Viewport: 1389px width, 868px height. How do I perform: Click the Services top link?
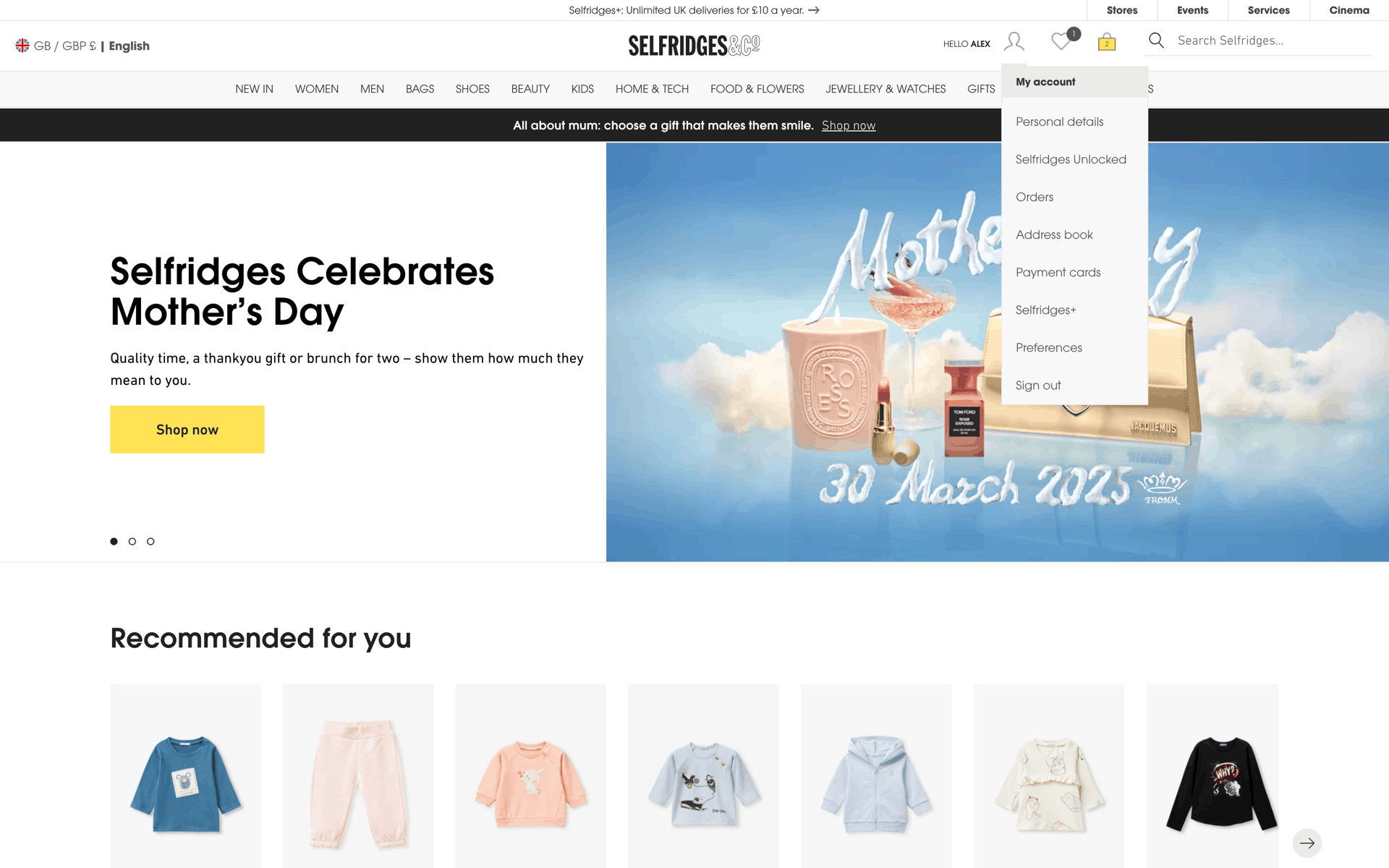[1268, 10]
